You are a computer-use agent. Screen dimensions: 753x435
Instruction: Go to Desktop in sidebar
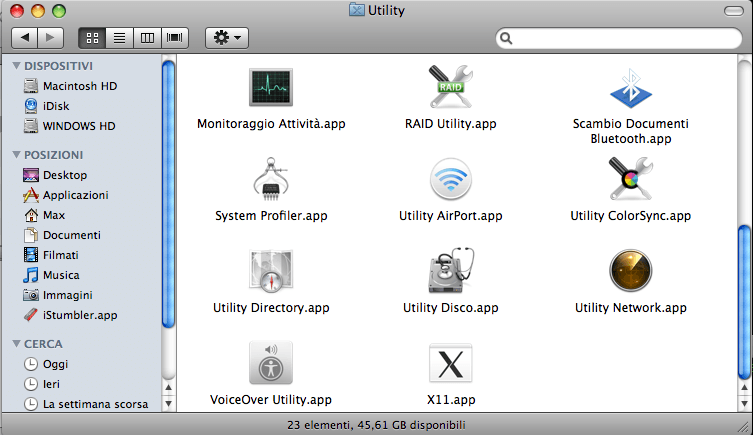[x=55, y=175]
